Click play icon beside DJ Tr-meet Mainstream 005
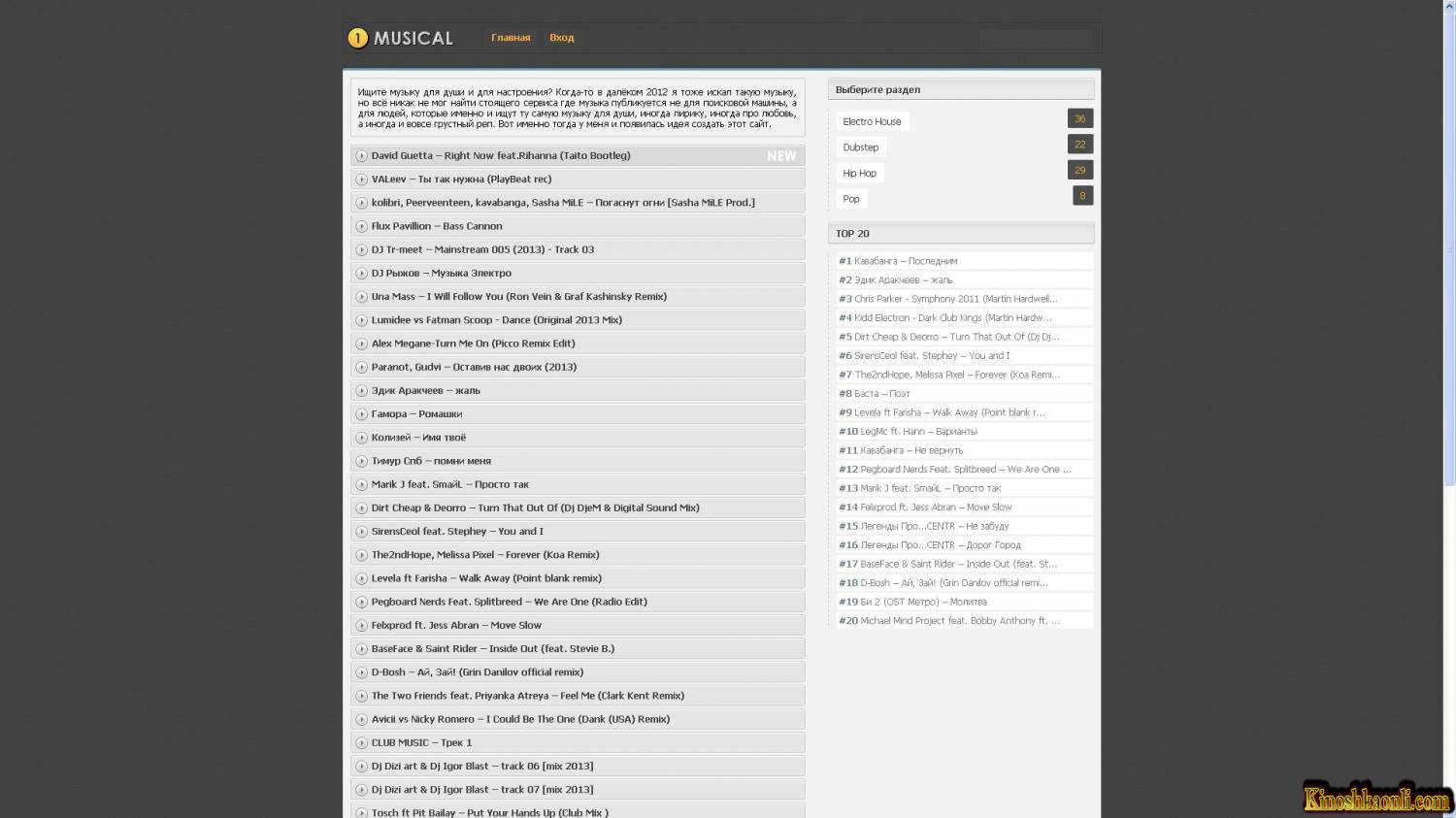The width and height of the screenshot is (1456, 818). pos(361,249)
